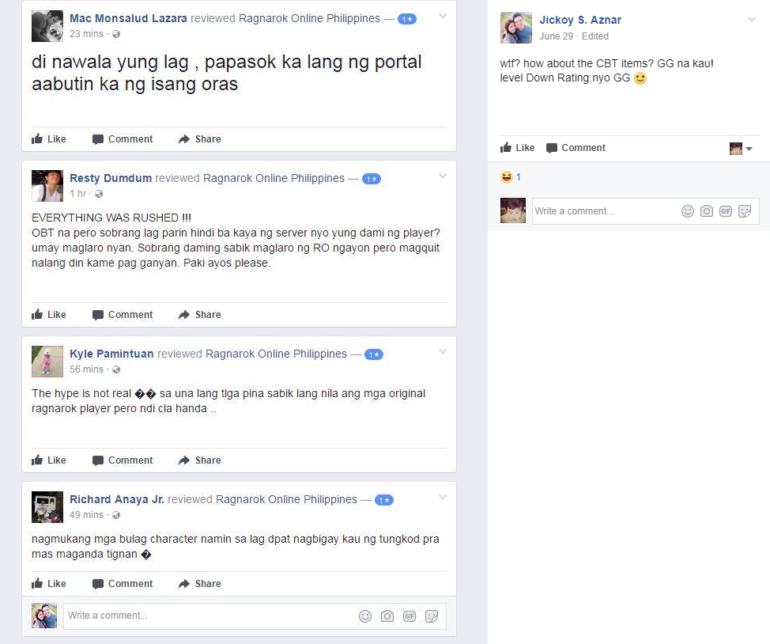The width and height of the screenshot is (770, 644).
Task: Insert emoji in Jickoy's comment box
Action: pyautogui.click(x=688, y=211)
